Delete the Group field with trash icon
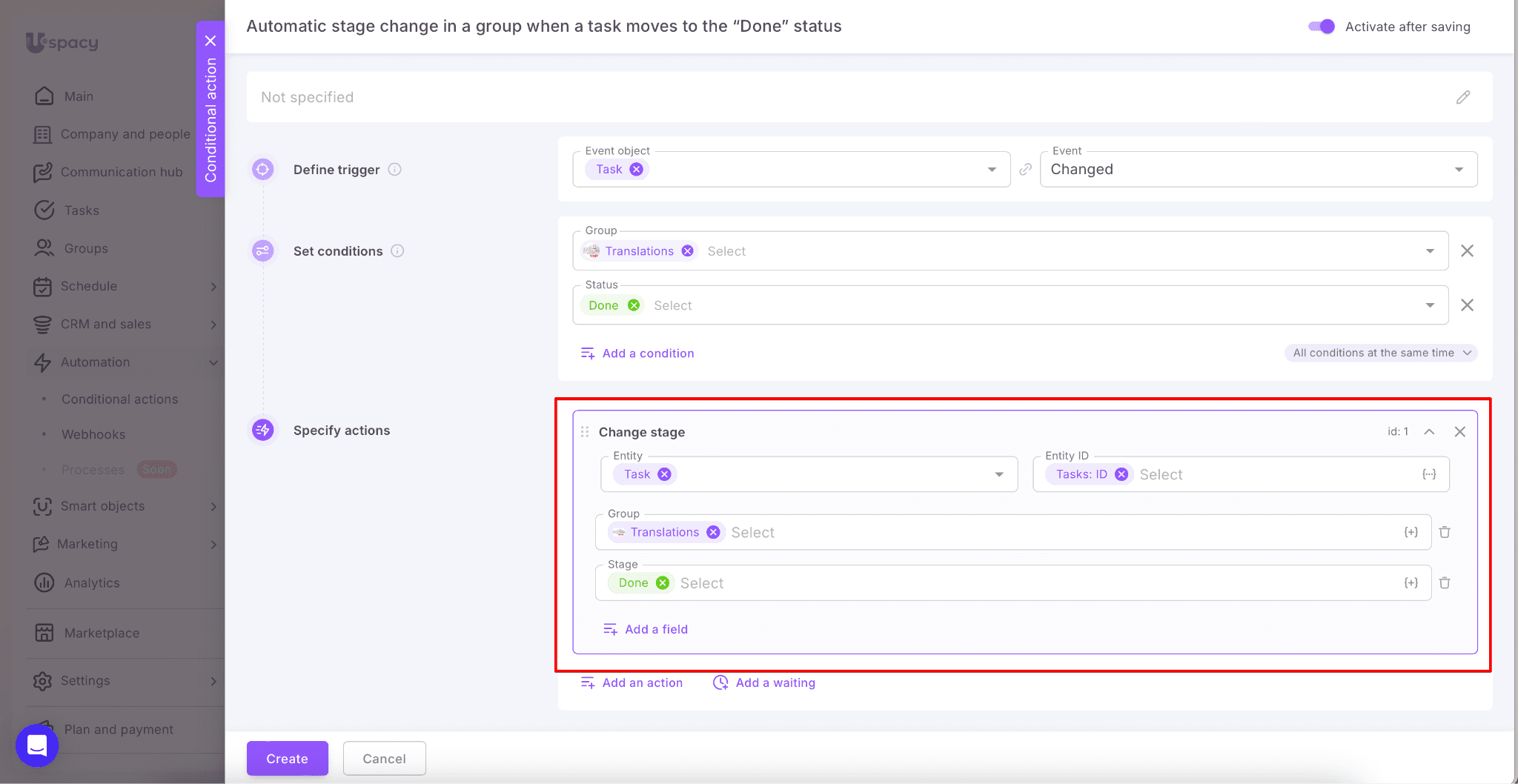This screenshot has width=1518, height=784. (1444, 532)
